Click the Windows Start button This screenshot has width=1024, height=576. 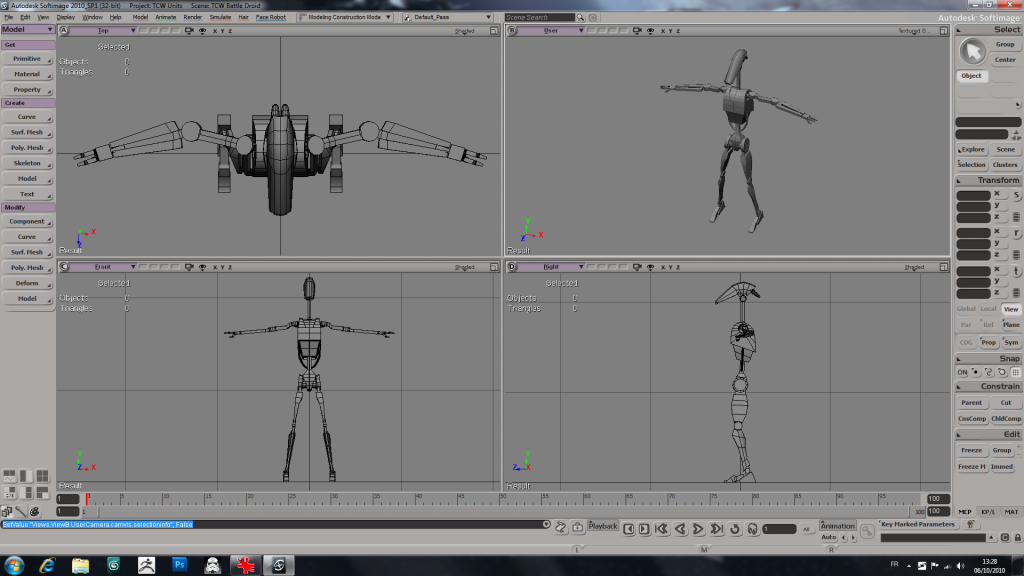pos(14,565)
